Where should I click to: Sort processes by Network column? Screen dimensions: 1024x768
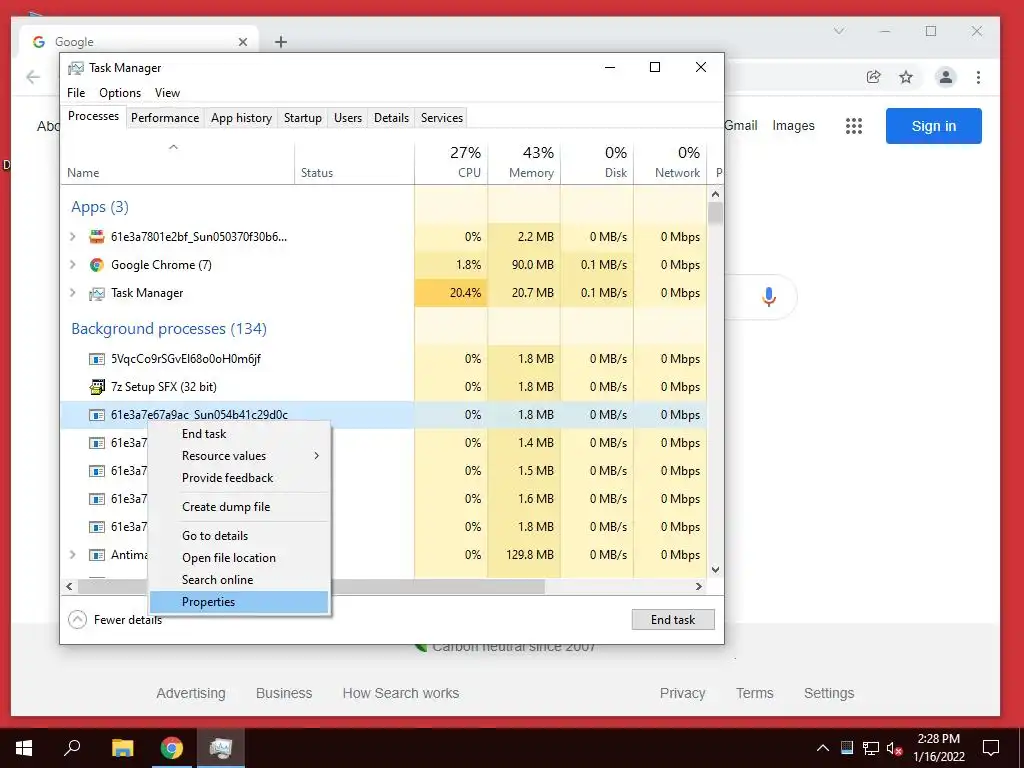[x=671, y=162]
